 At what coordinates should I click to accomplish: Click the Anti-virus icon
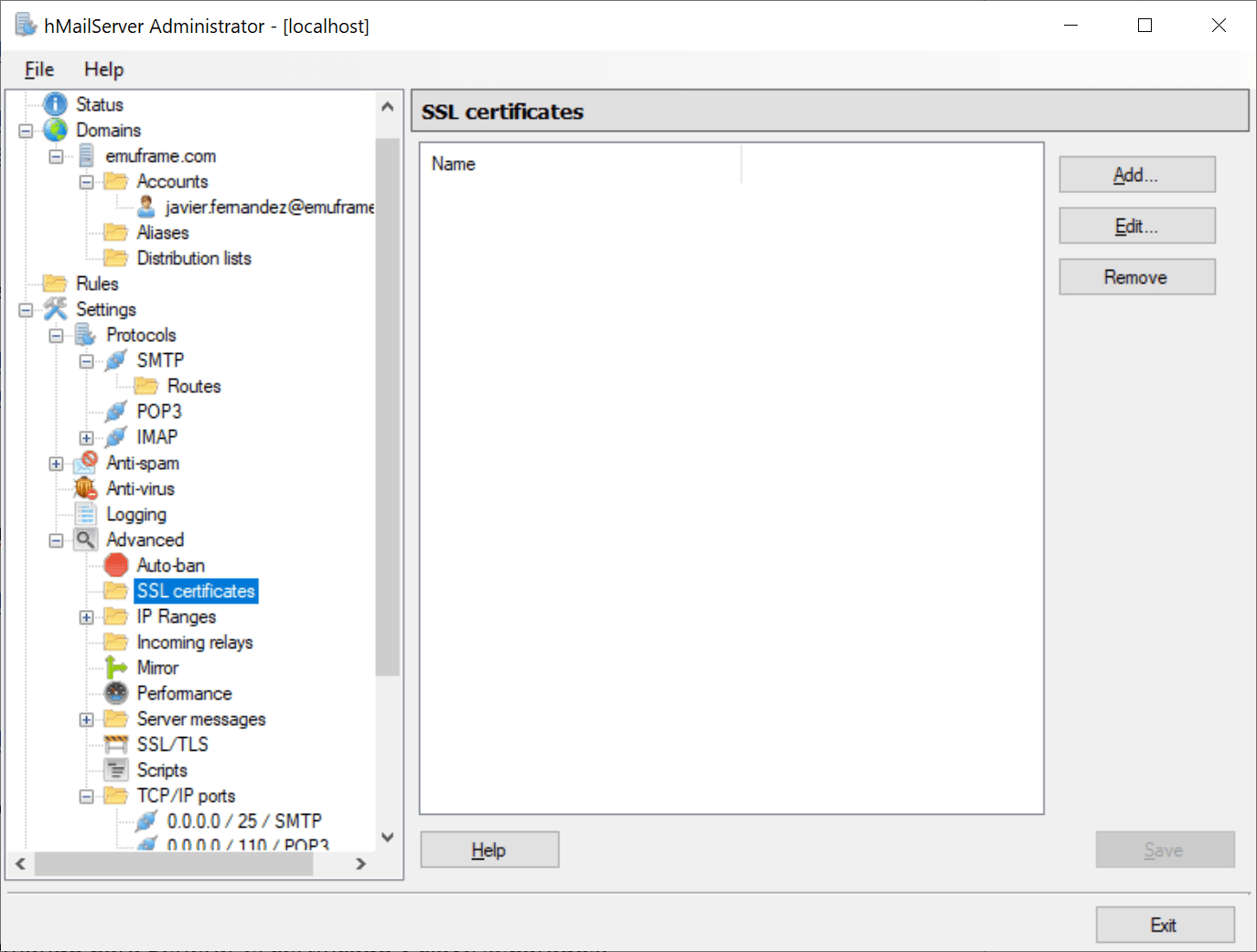pyautogui.click(x=84, y=488)
